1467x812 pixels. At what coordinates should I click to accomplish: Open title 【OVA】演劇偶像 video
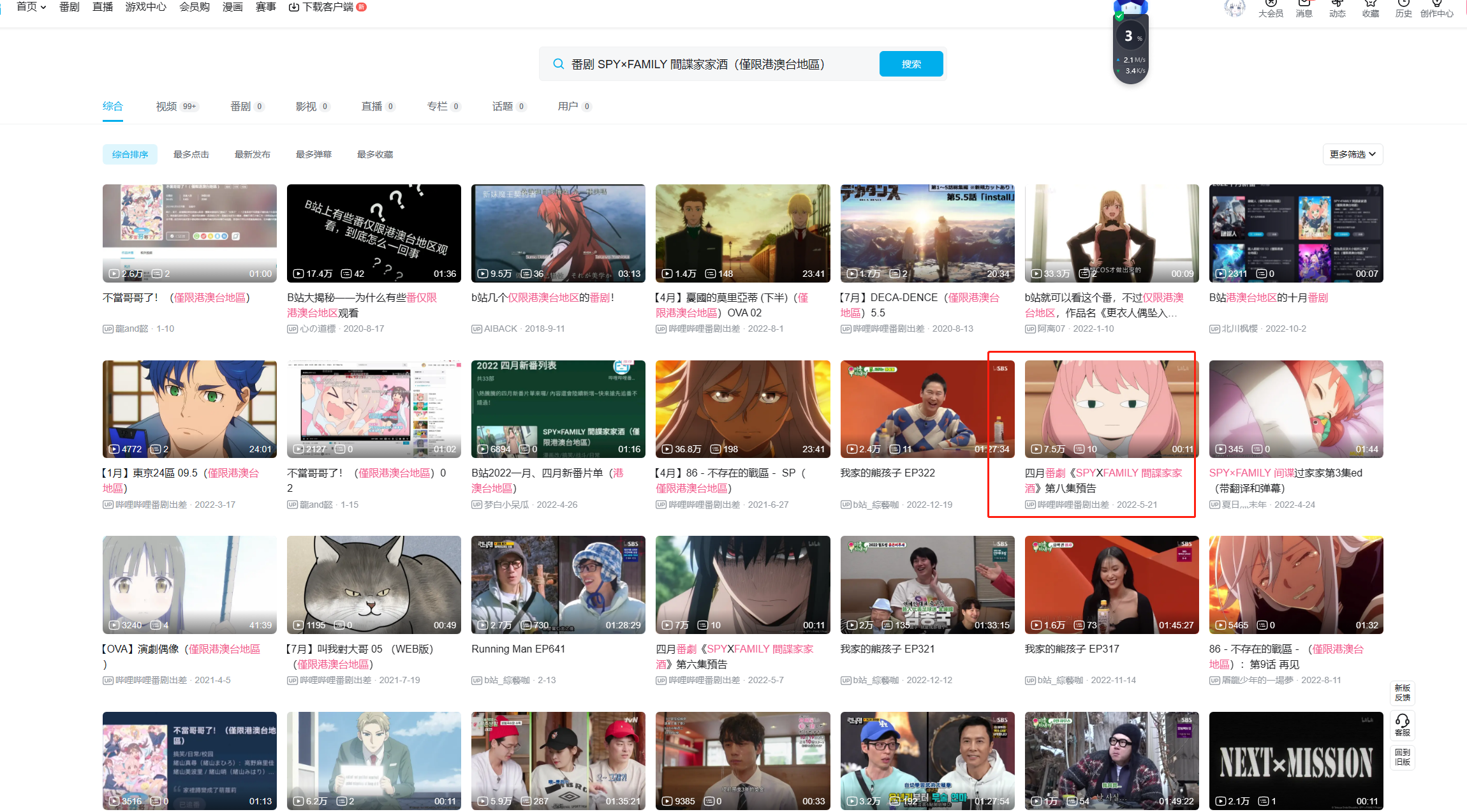(x=182, y=657)
